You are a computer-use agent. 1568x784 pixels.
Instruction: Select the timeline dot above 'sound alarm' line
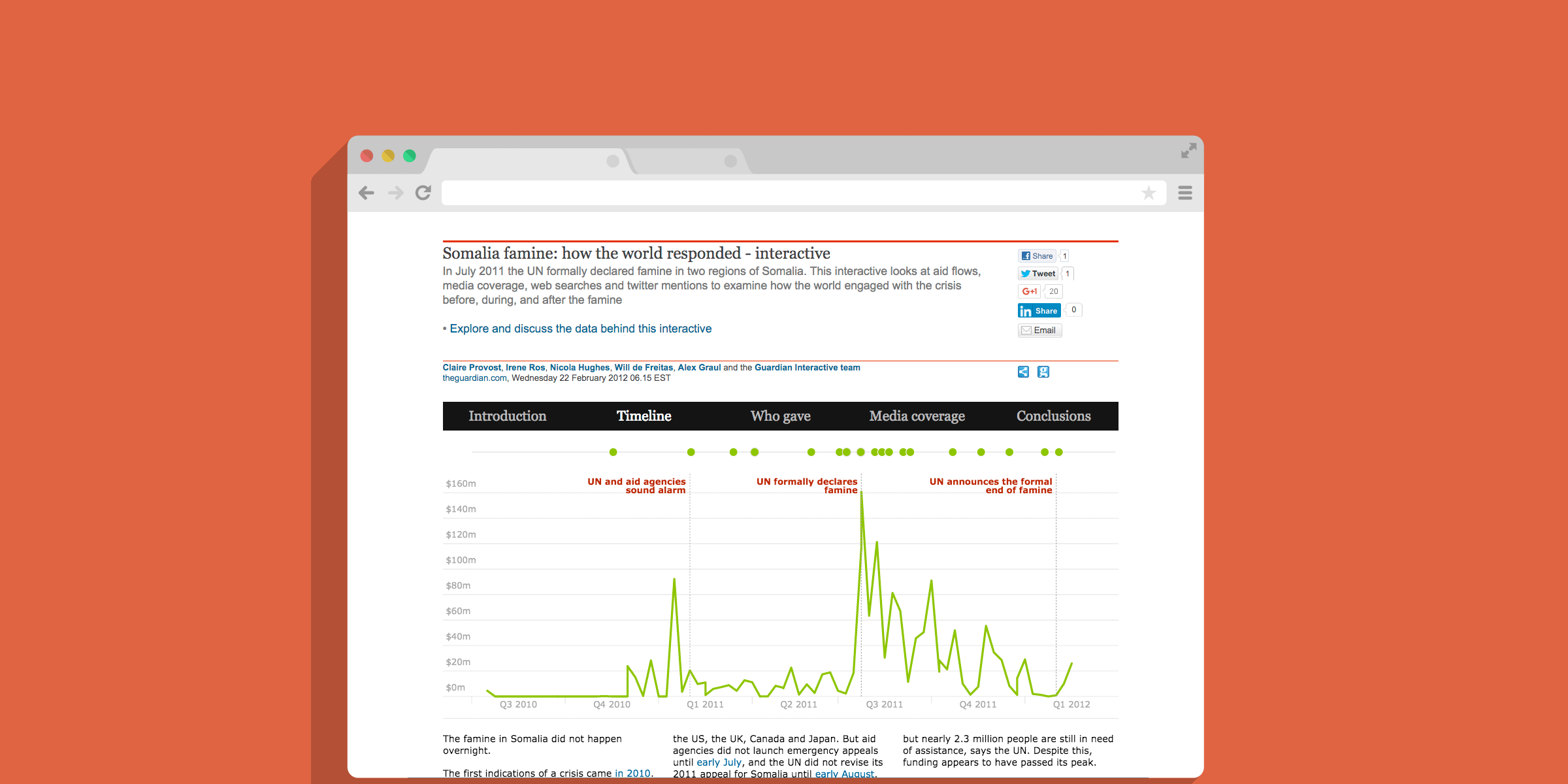tap(691, 452)
